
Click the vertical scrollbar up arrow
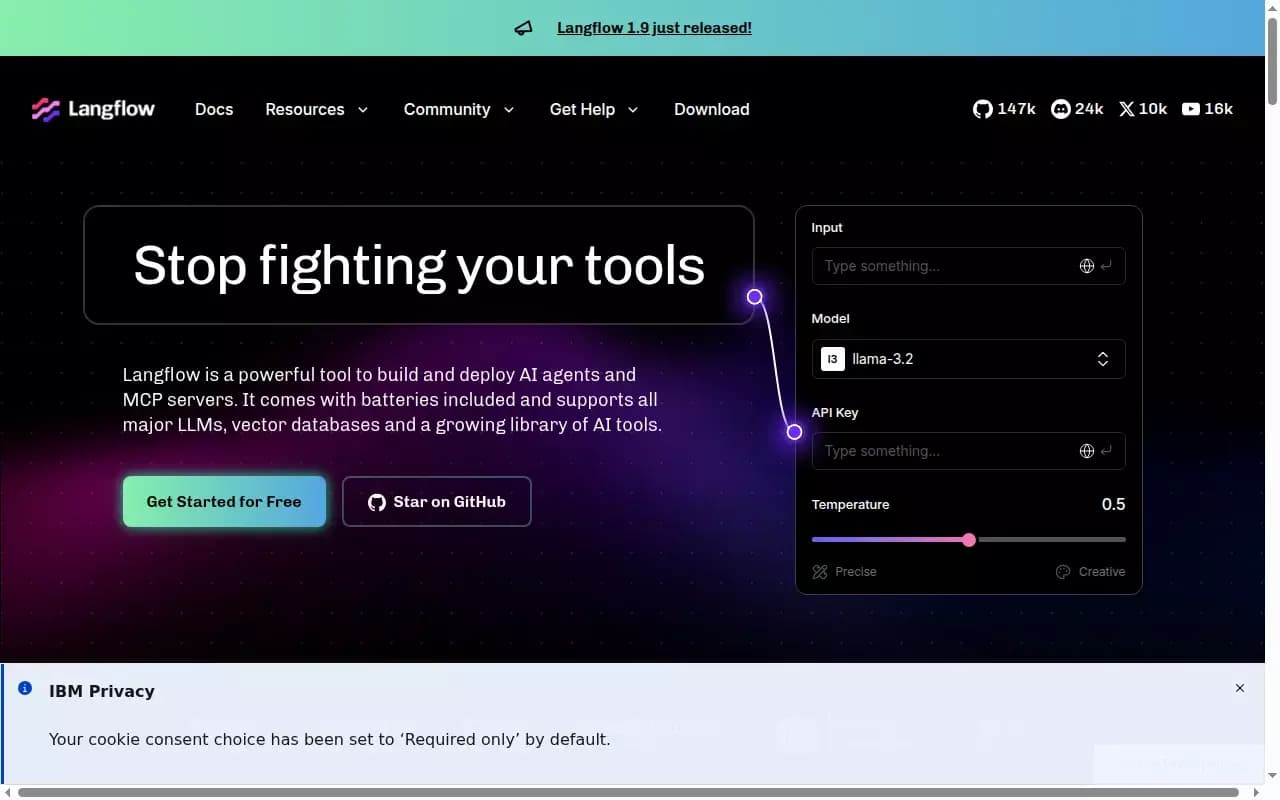1272,7
